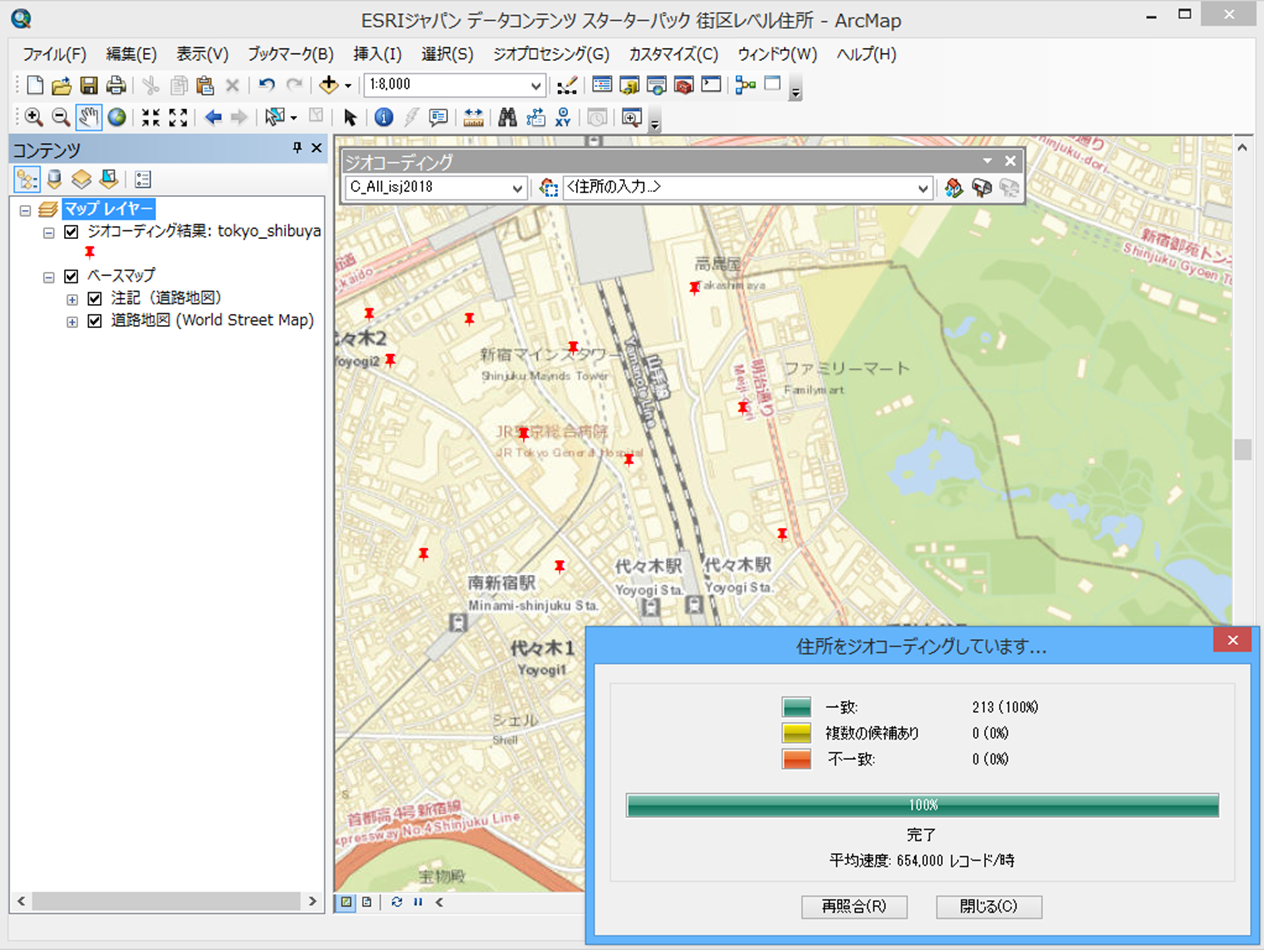Go back to previous extent

coord(213,117)
